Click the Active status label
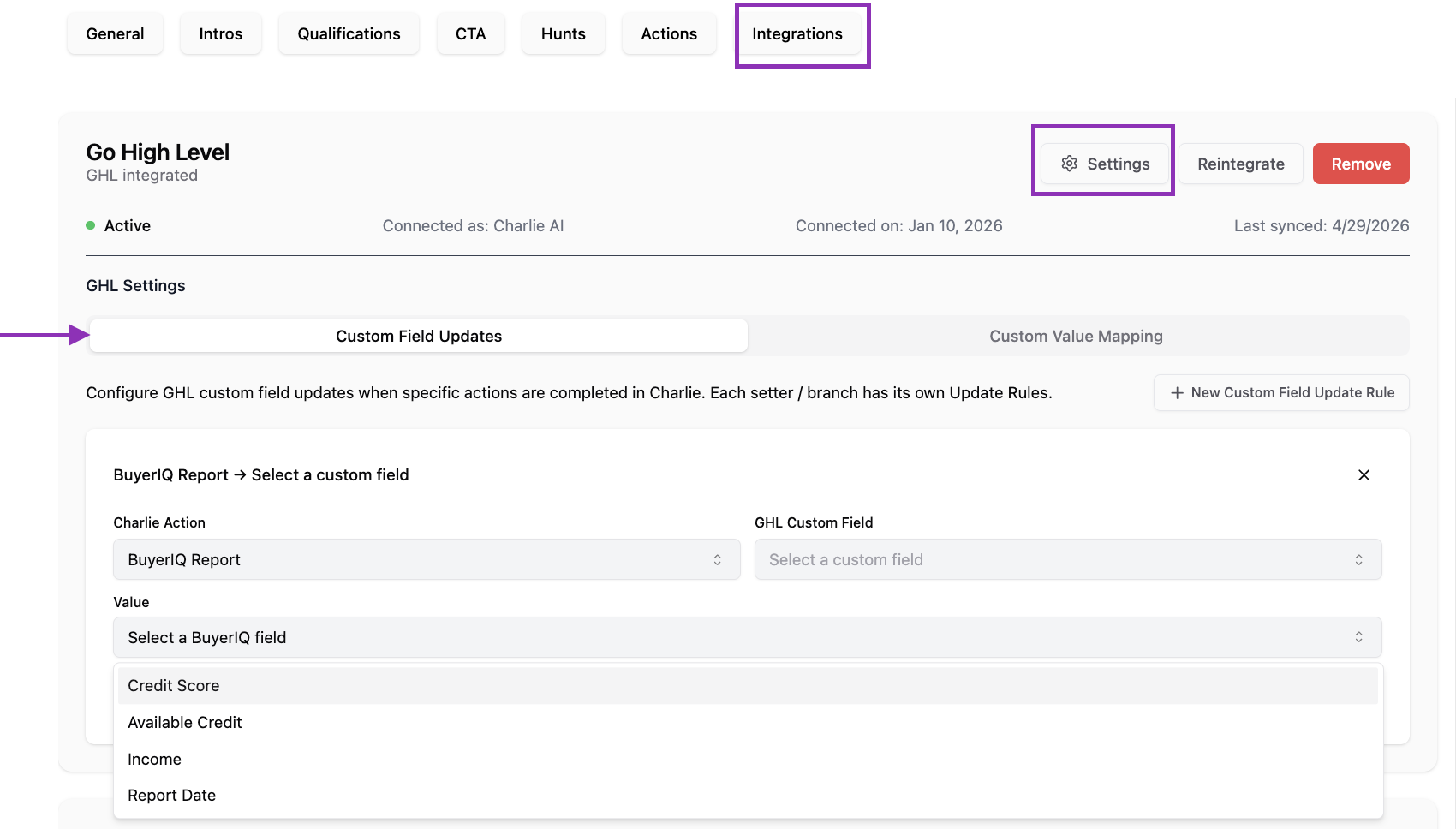This screenshot has height=829, width=1456. coord(128,226)
